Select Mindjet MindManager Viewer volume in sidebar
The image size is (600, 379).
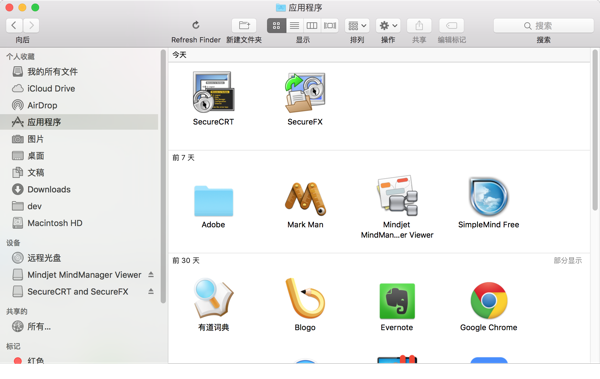tap(79, 275)
